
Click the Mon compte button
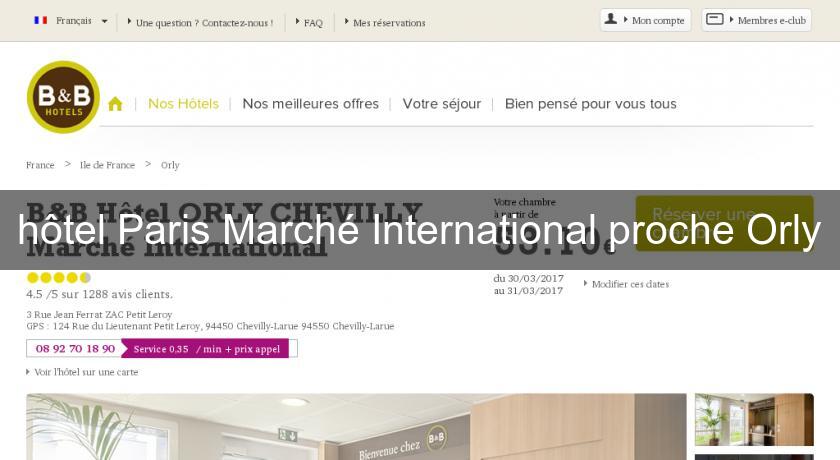[x=646, y=20]
